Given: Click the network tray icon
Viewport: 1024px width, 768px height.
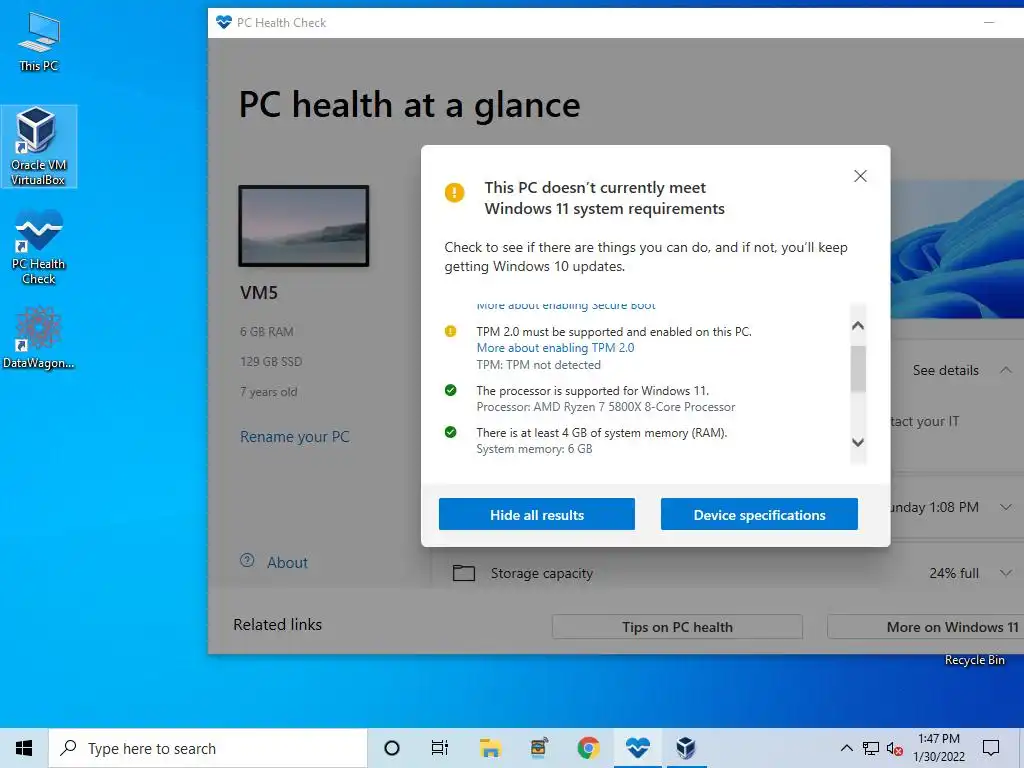Looking at the screenshot, I should 871,748.
